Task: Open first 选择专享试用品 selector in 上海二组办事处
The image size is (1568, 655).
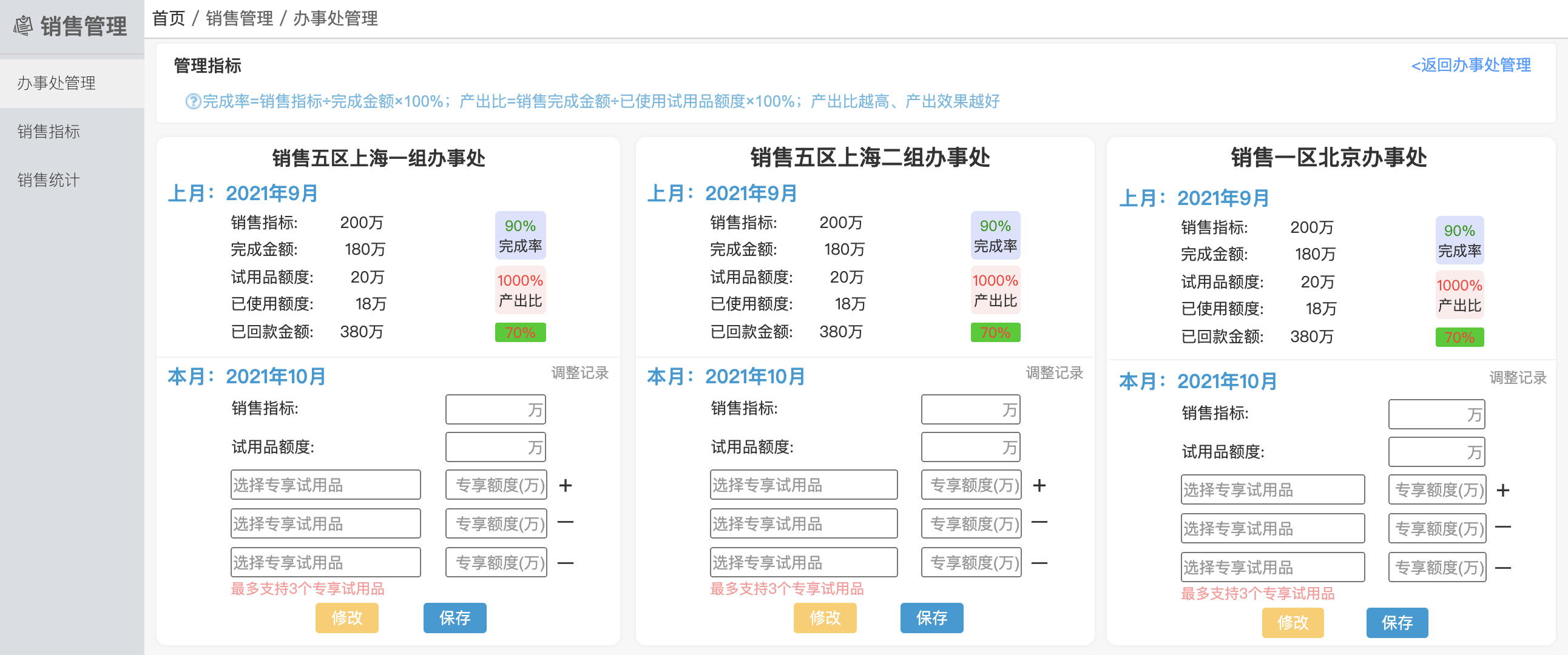Action: (803, 485)
